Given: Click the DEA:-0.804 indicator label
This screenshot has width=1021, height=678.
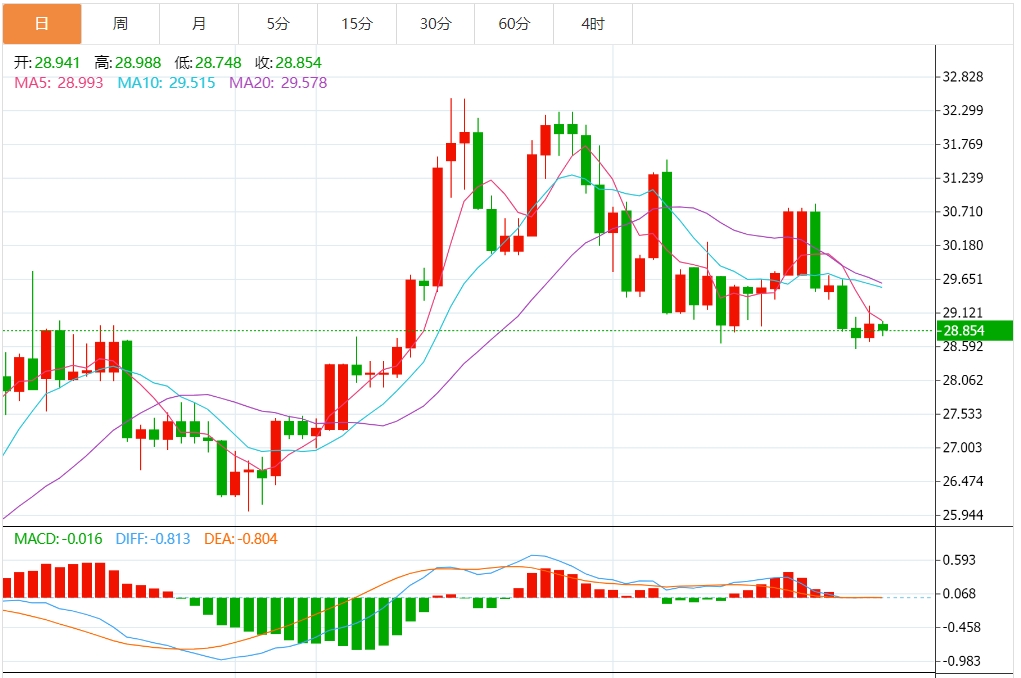Looking at the screenshot, I should (241, 539).
